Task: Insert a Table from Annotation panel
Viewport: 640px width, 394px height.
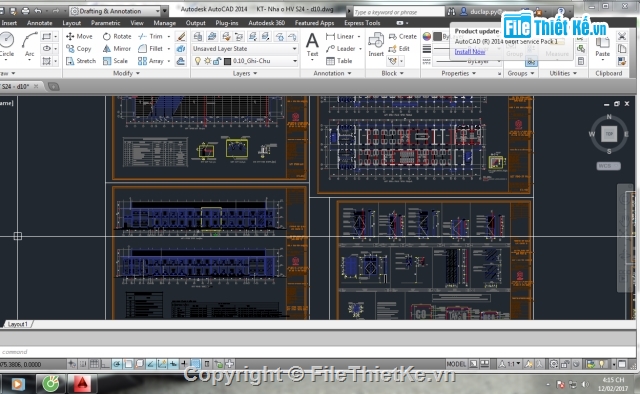Action: pos(339,61)
